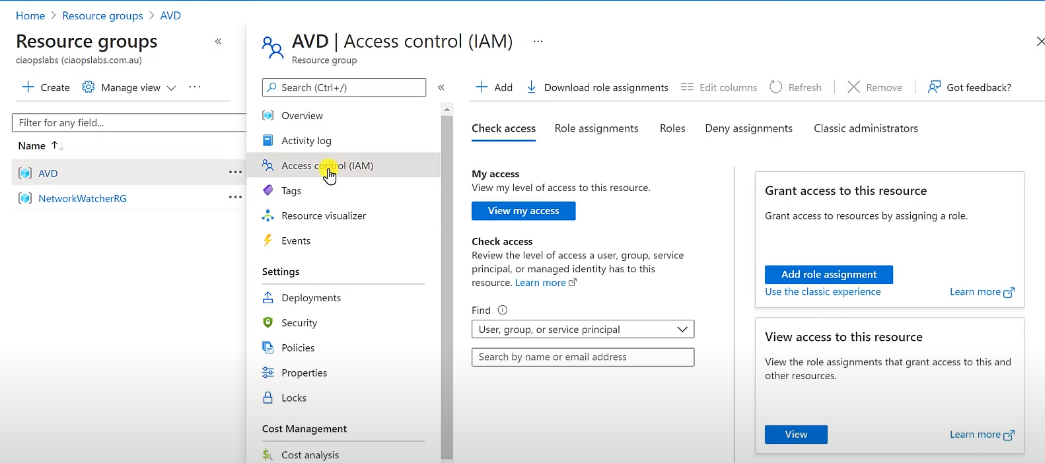The width and height of the screenshot is (1045, 463).
Task: Click the View button in View access card
Action: pos(796,434)
